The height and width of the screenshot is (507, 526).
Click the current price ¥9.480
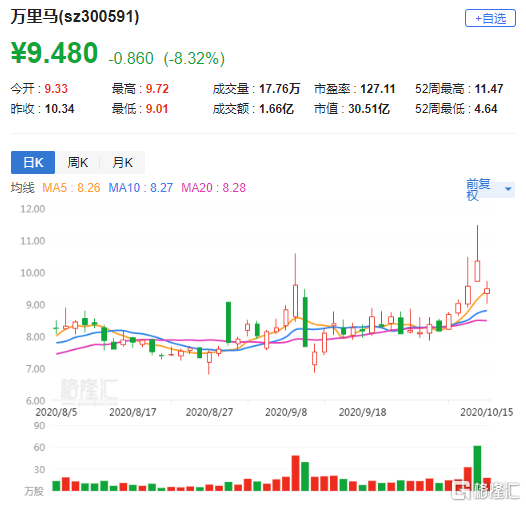(54, 53)
